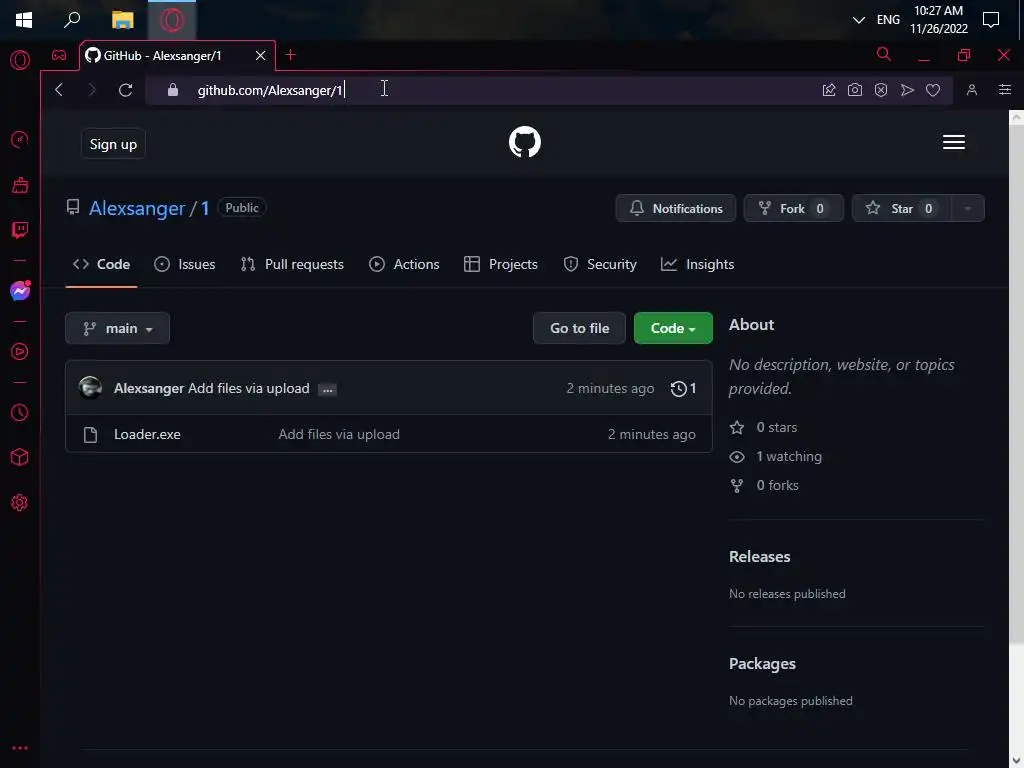Click the Alexsanger avatar thumbnail
Viewport: 1024px width, 768px height.
pyautogui.click(x=90, y=388)
